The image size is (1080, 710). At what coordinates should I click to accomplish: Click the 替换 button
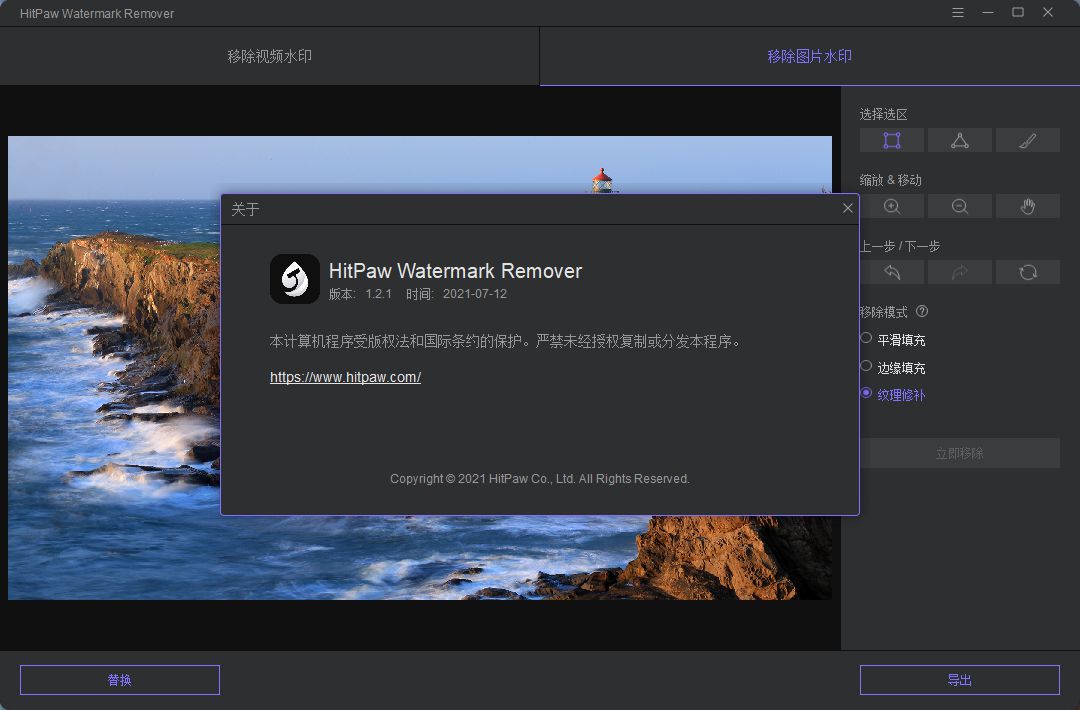(120, 680)
